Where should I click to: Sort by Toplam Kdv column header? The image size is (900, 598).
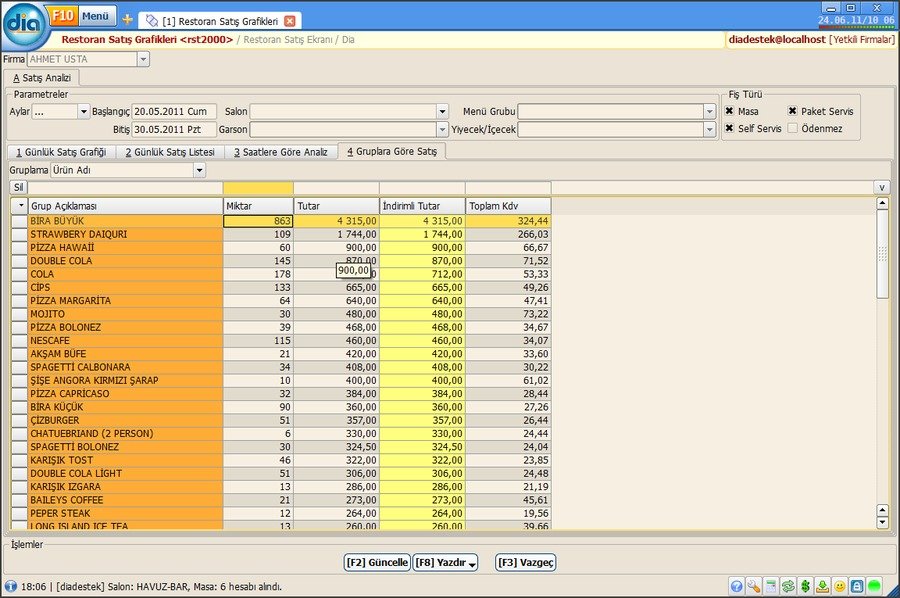[508, 206]
